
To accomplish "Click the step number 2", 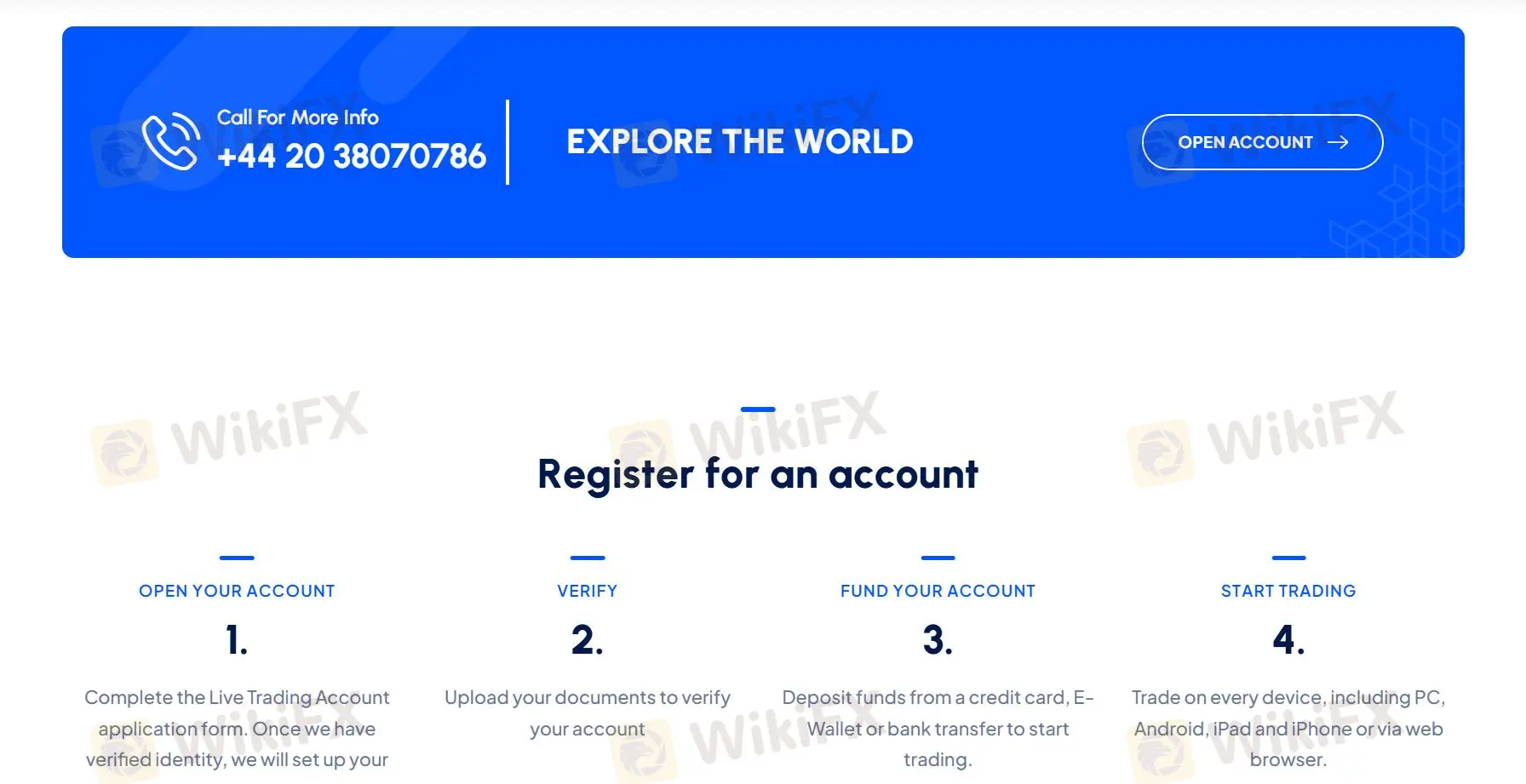I will click(588, 640).
